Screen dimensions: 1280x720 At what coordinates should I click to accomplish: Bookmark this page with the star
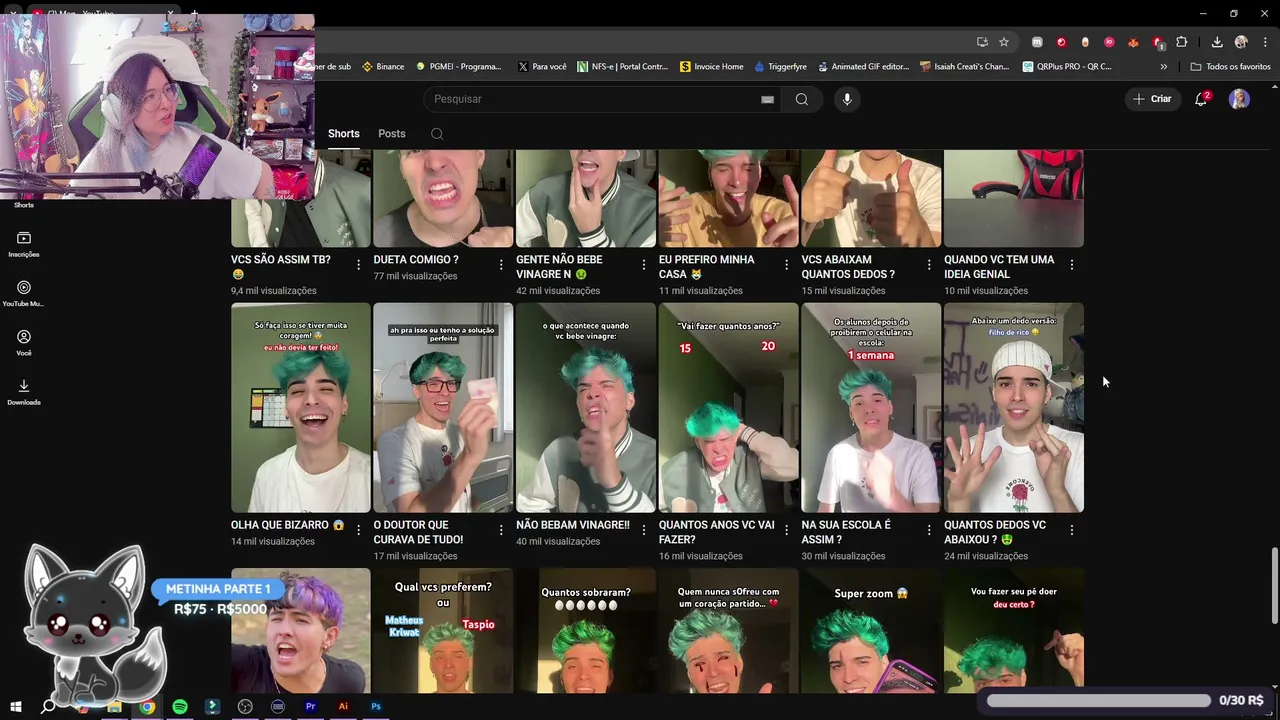(x=1004, y=42)
